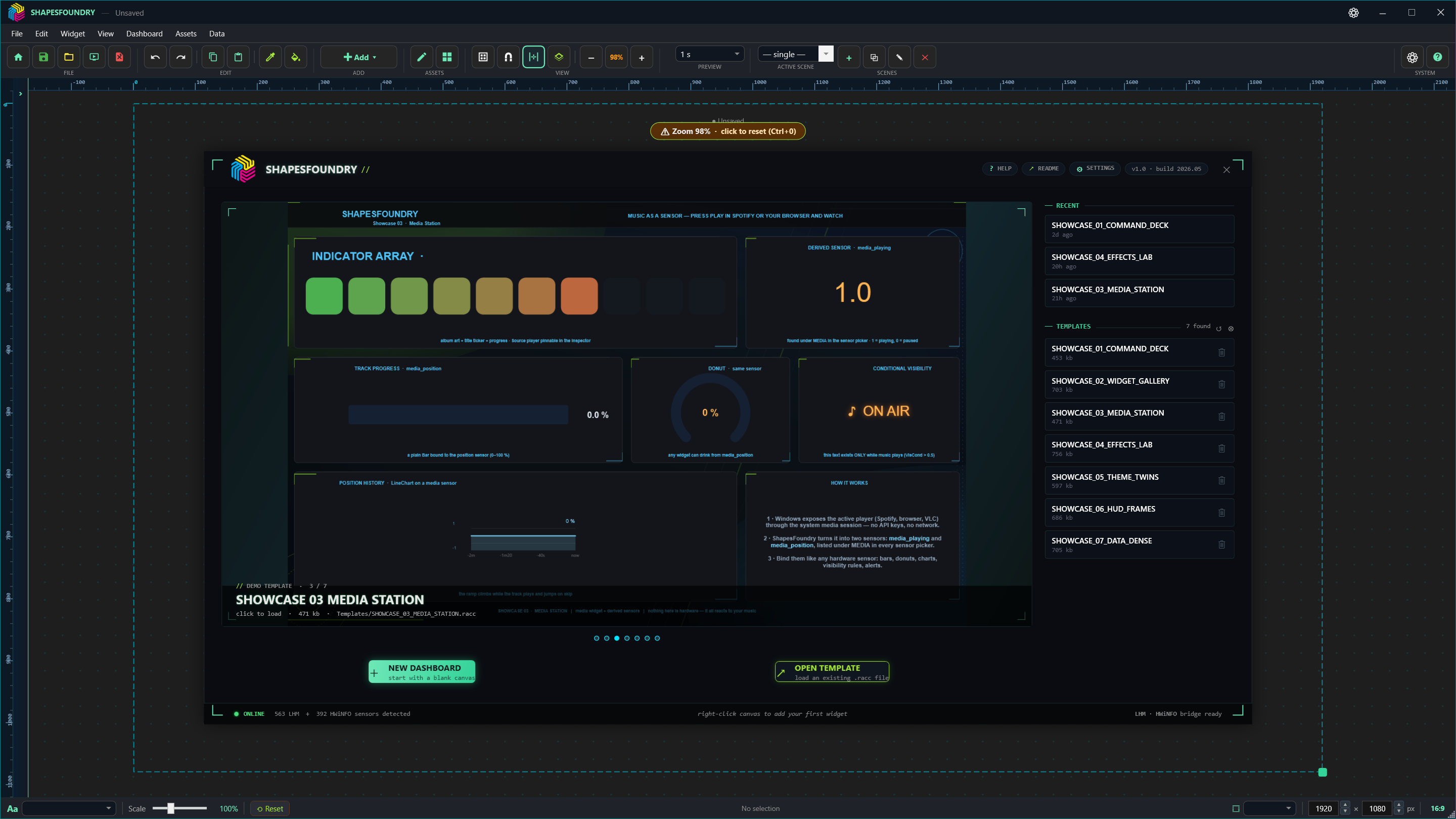1456x819 pixels.
Task: Open the font dropdown beside Aa
Action: [x=69, y=808]
